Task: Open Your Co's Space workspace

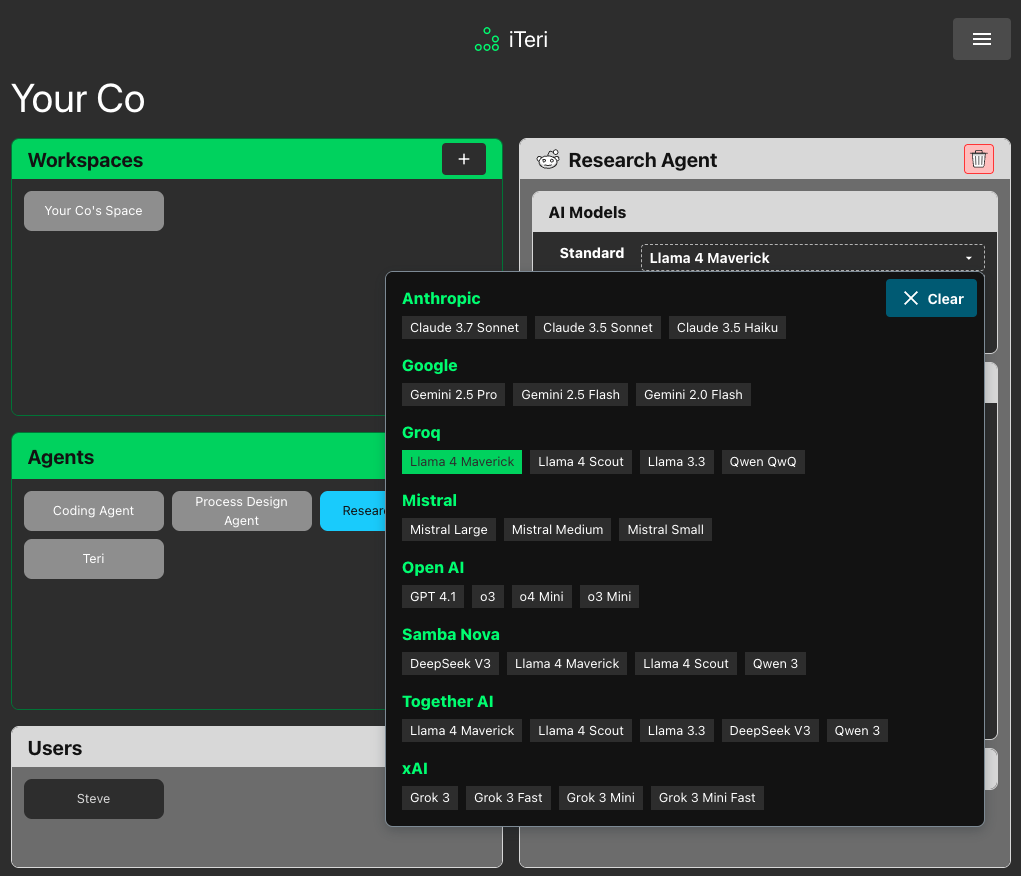Action: [93, 210]
